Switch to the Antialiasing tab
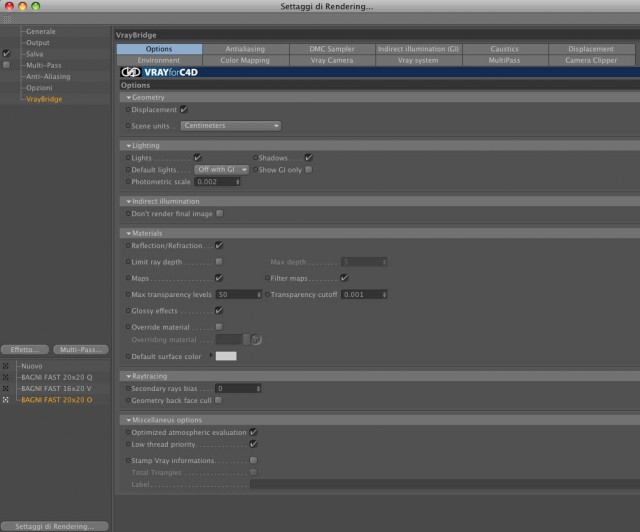The height and width of the screenshot is (532, 640). point(245,49)
